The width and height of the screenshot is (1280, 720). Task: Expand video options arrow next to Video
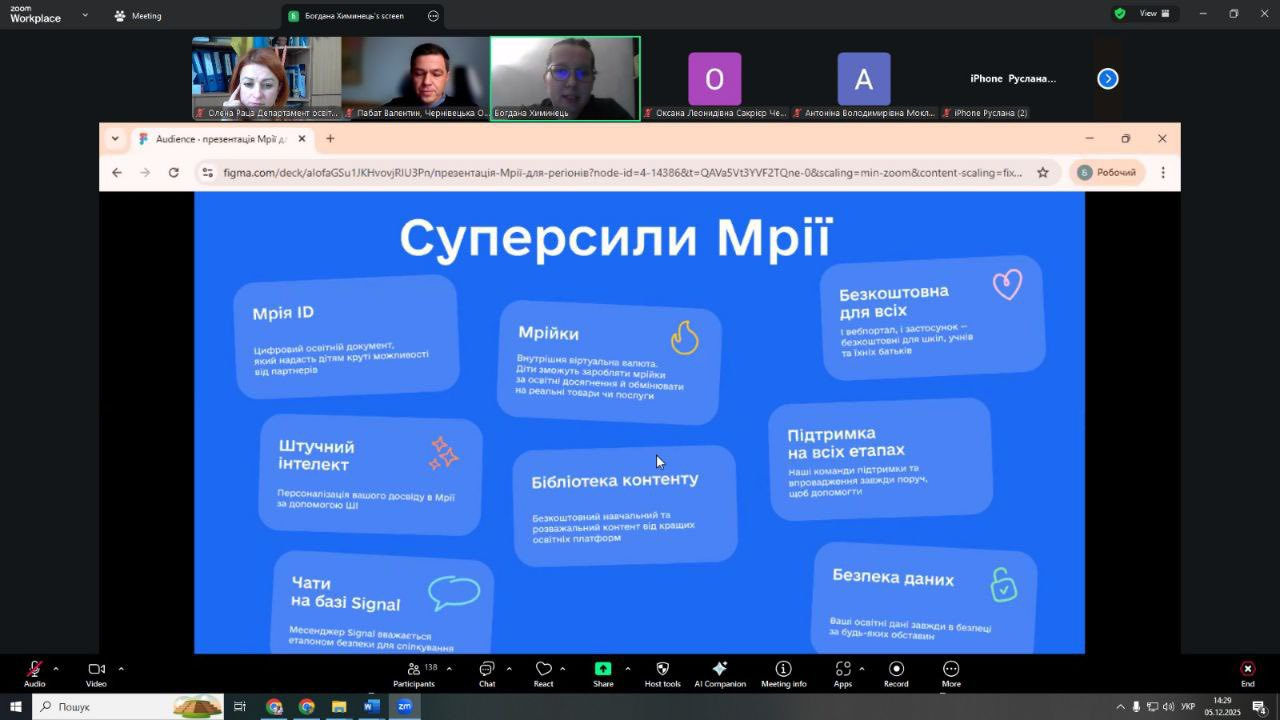click(121, 668)
